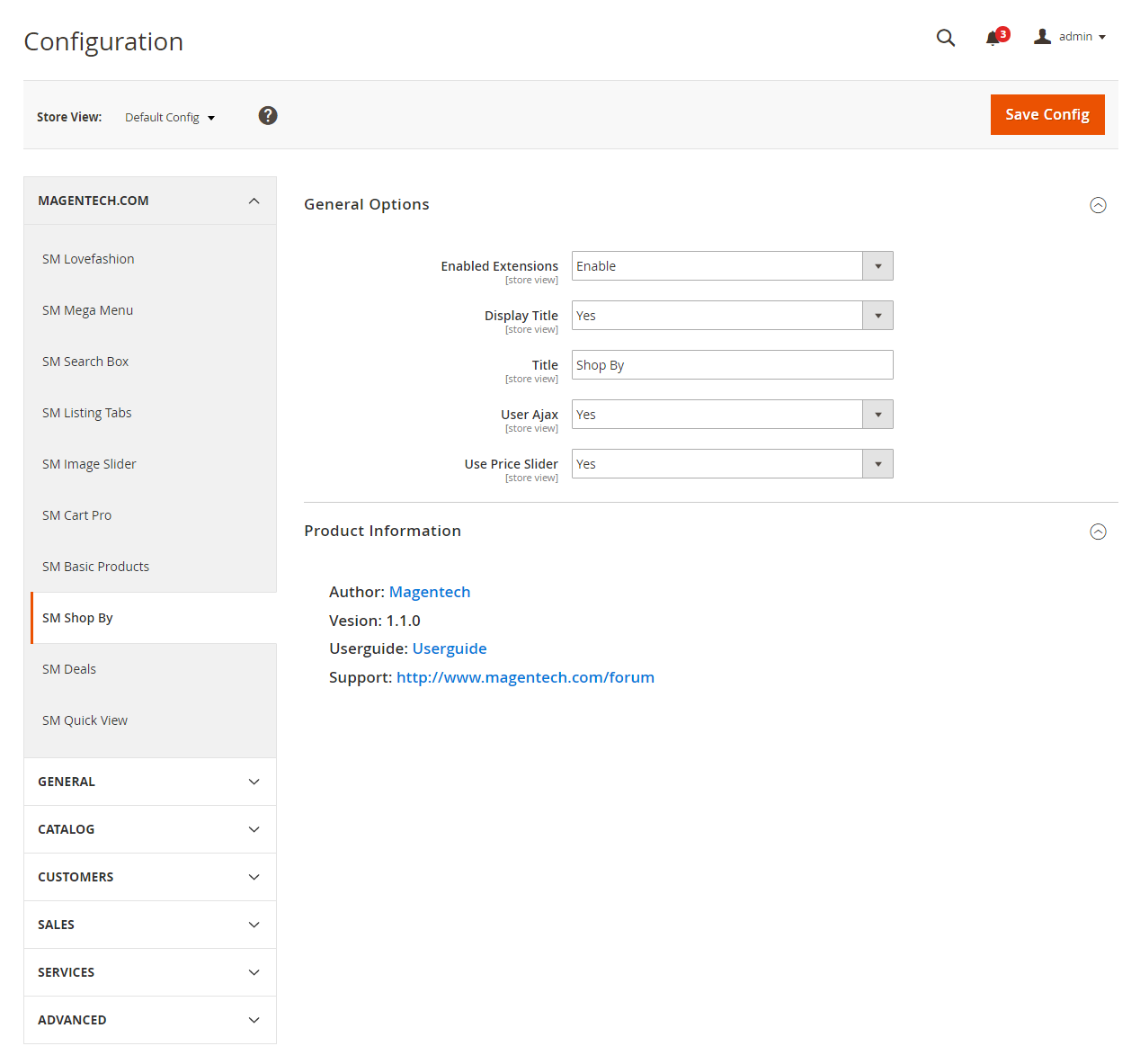
Task: Click the Save Config button
Action: [1047, 115]
